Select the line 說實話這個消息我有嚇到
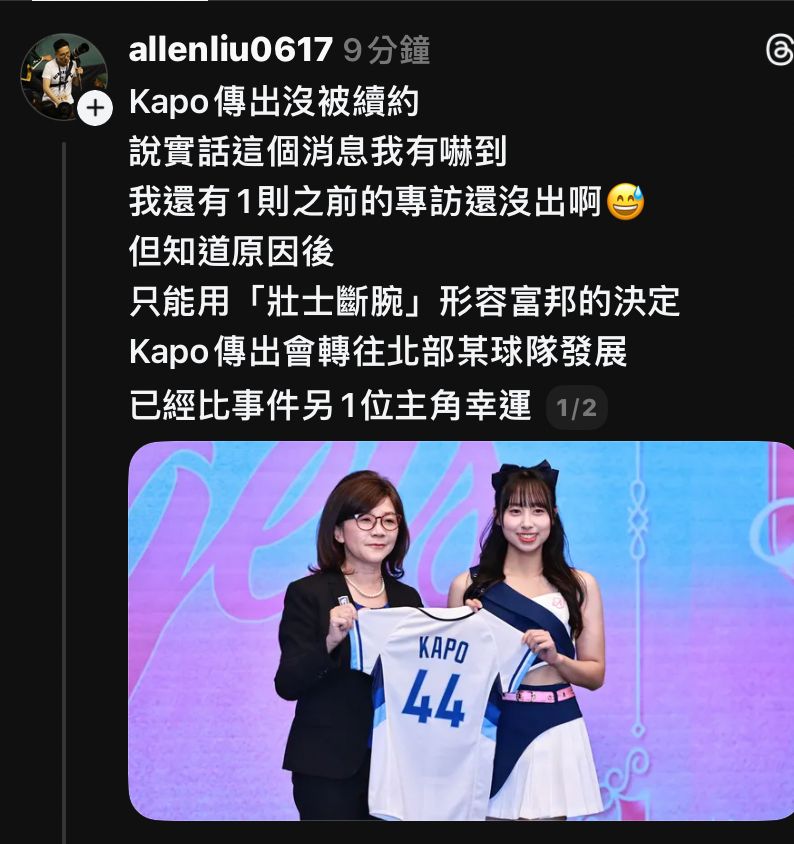 point(318,151)
